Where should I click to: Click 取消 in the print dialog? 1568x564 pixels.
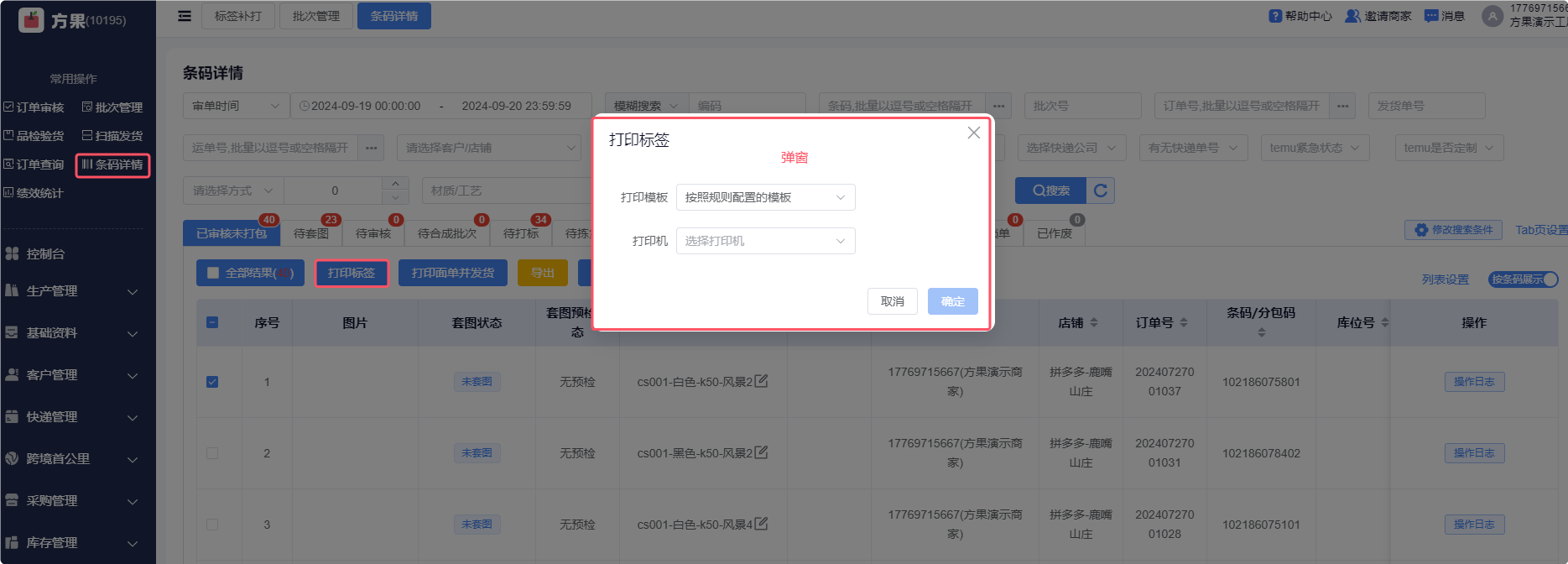click(x=893, y=301)
